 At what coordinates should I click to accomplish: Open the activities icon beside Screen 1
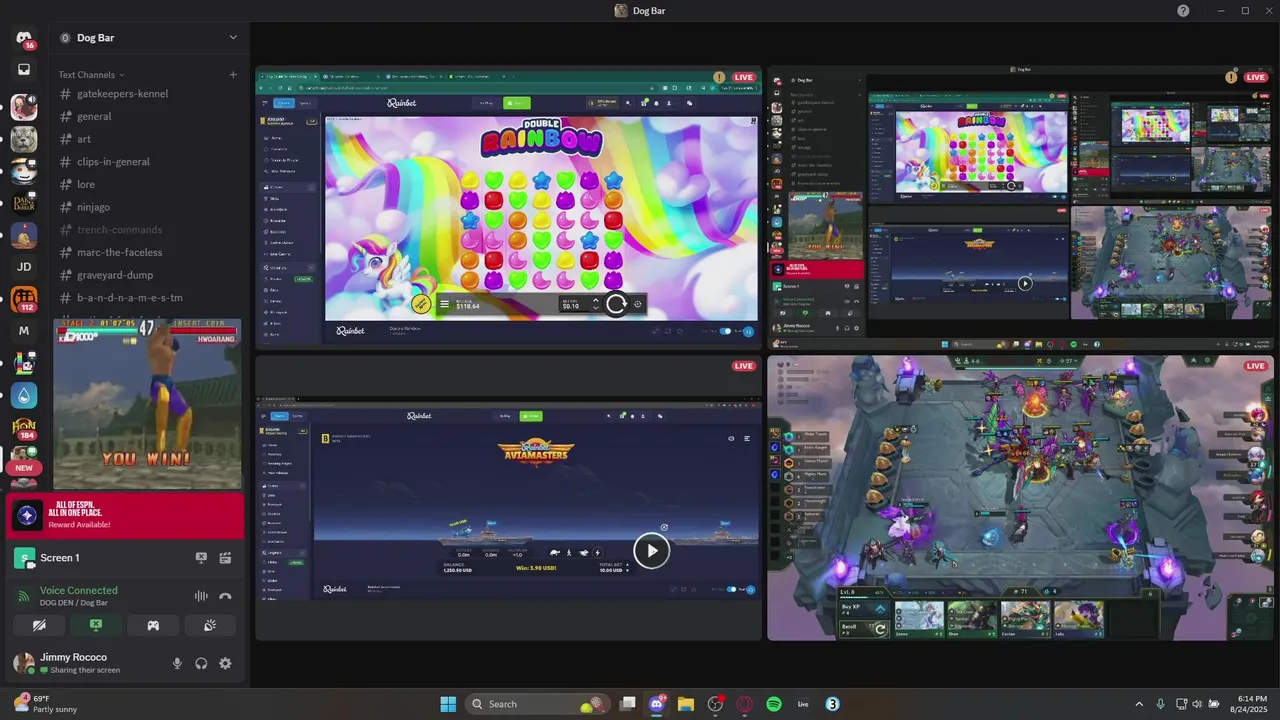coord(225,558)
